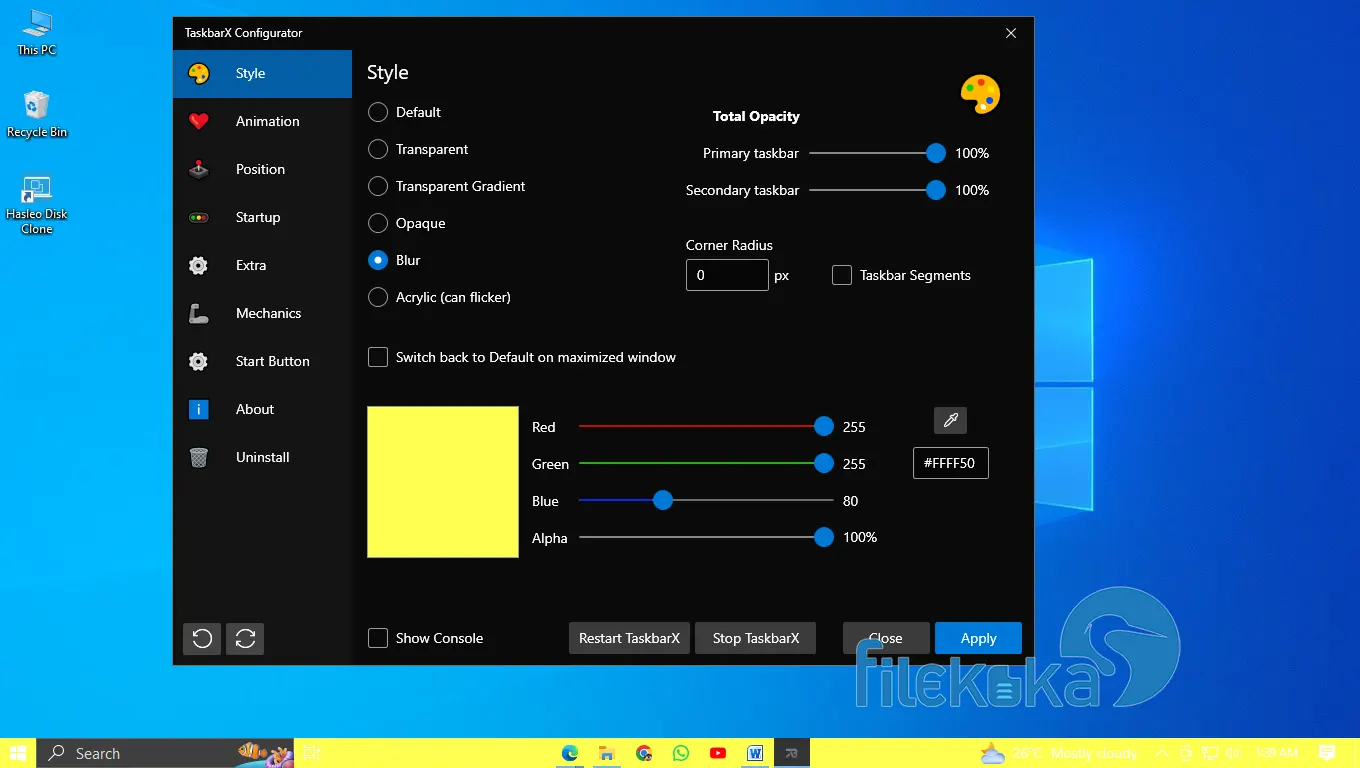Select the Opaque style option
The height and width of the screenshot is (768, 1360).
point(407,223)
